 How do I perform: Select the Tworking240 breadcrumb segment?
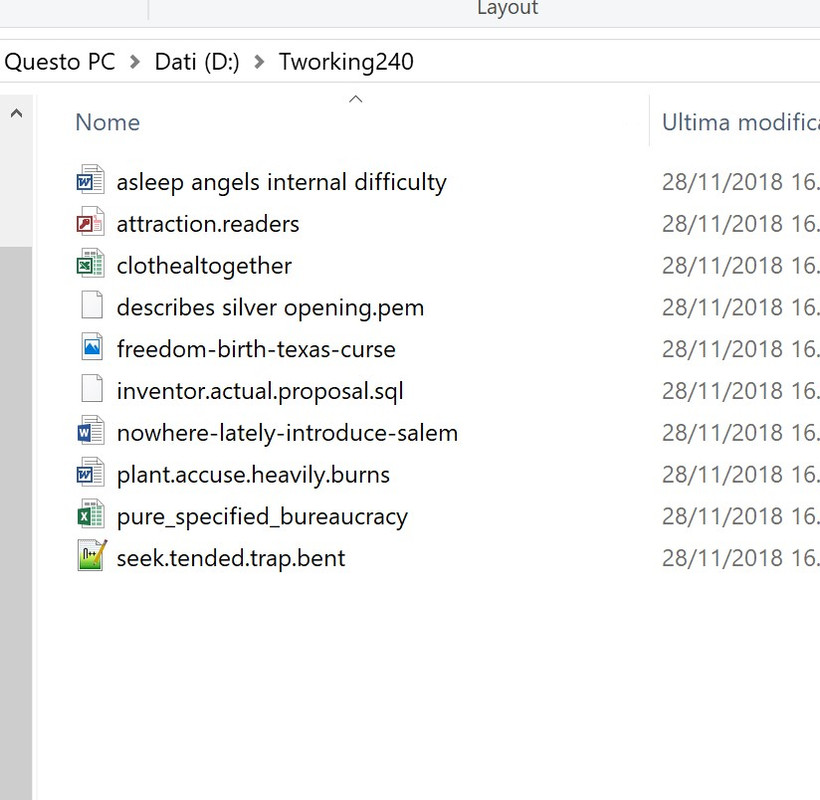[346, 62]
